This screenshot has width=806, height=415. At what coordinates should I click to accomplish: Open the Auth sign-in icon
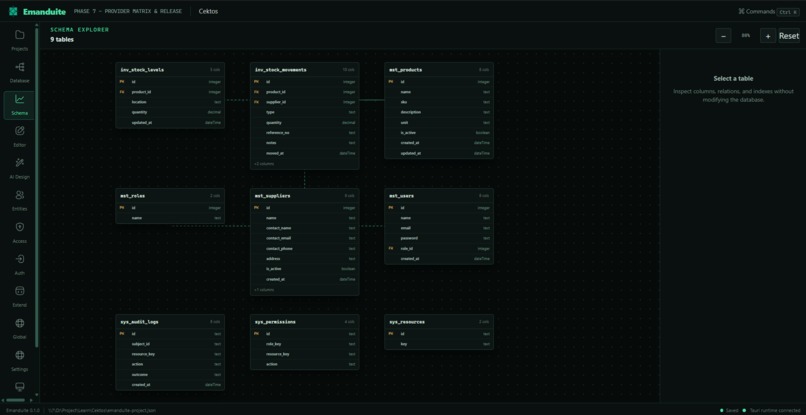(20, 259)
